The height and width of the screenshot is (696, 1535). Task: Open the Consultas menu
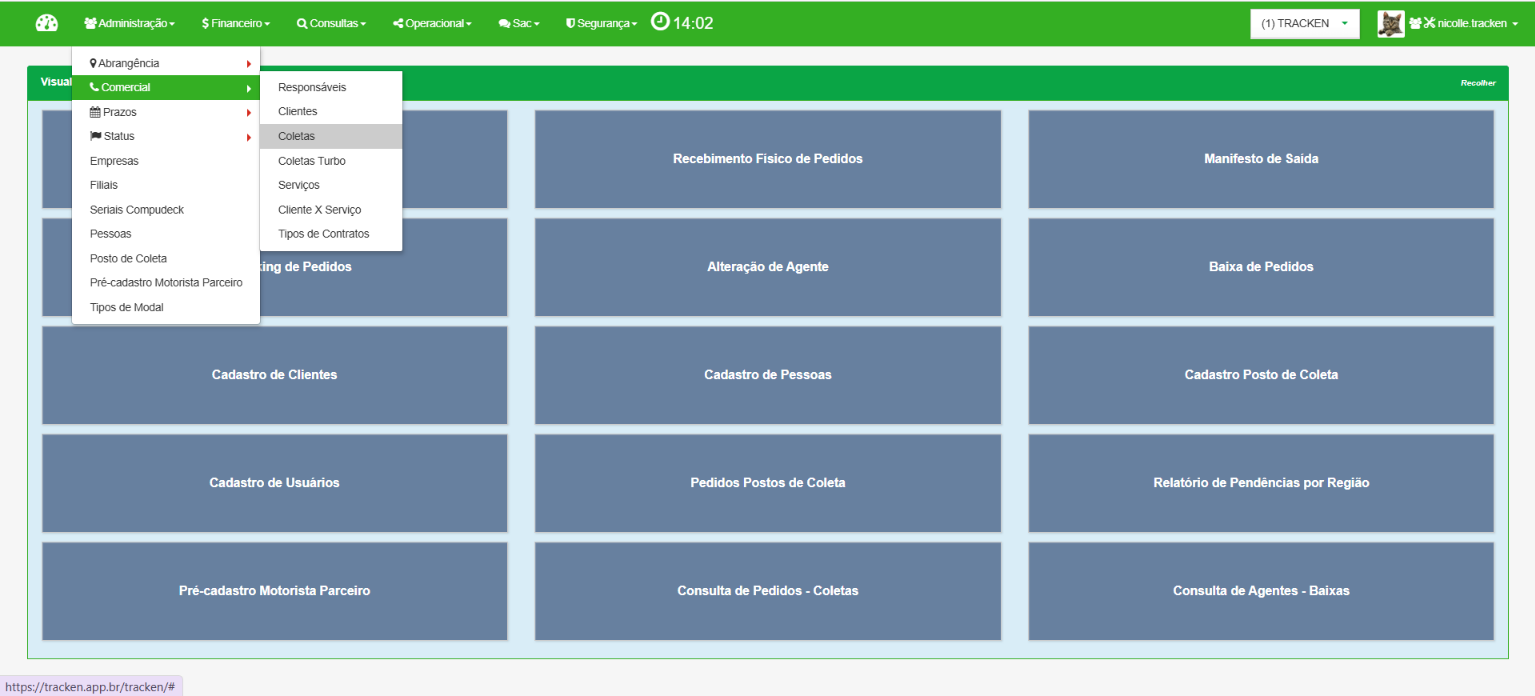332,23
